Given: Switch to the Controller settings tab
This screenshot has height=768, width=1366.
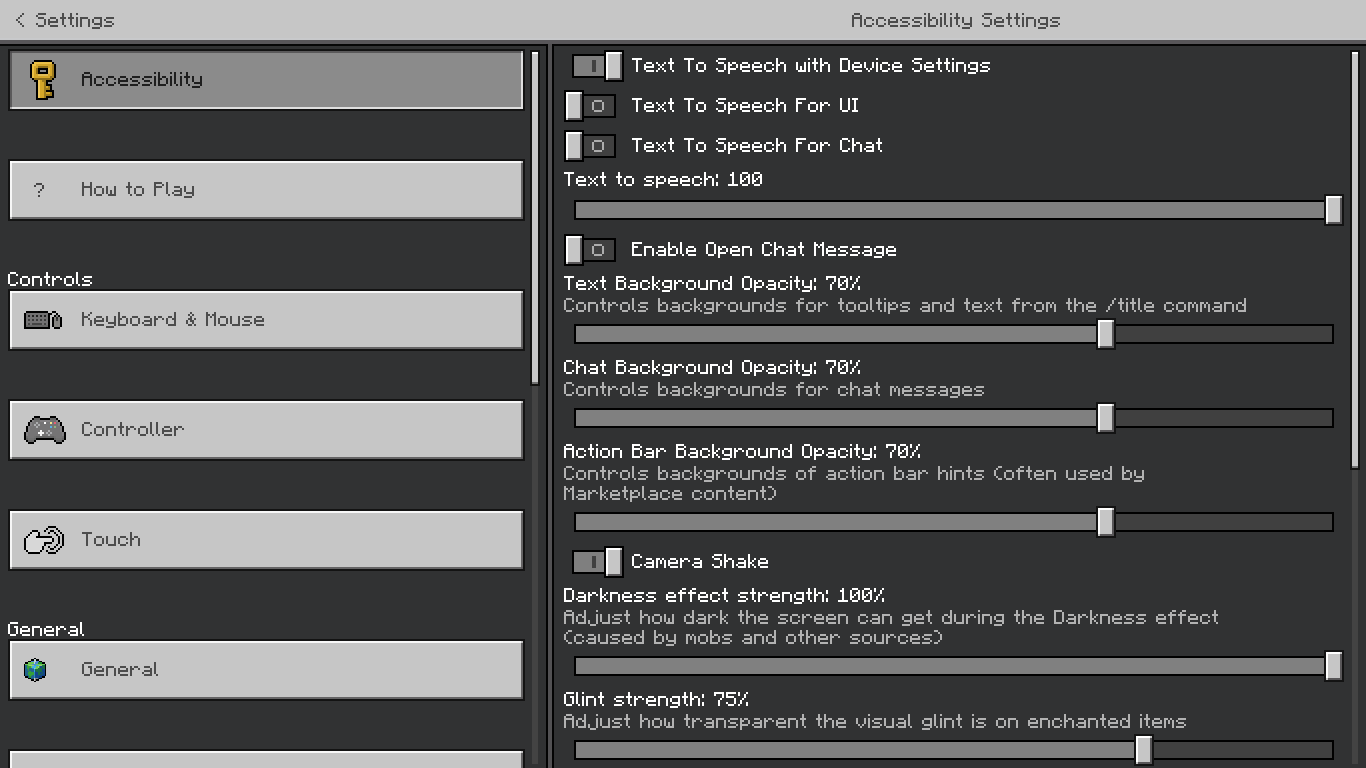Looking at the screenshot, I should [x=266, y=430].
